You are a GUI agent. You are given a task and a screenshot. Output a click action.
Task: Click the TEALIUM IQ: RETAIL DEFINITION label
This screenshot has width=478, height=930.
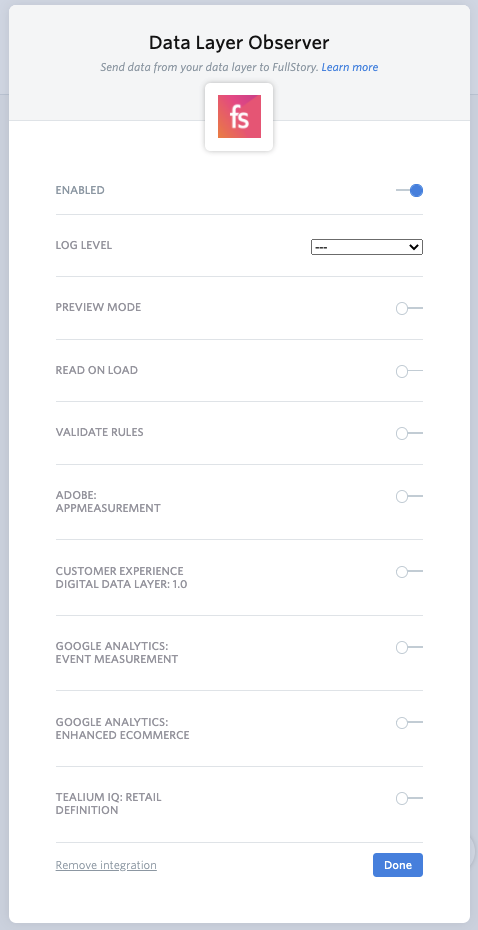[x=109, y=803]
